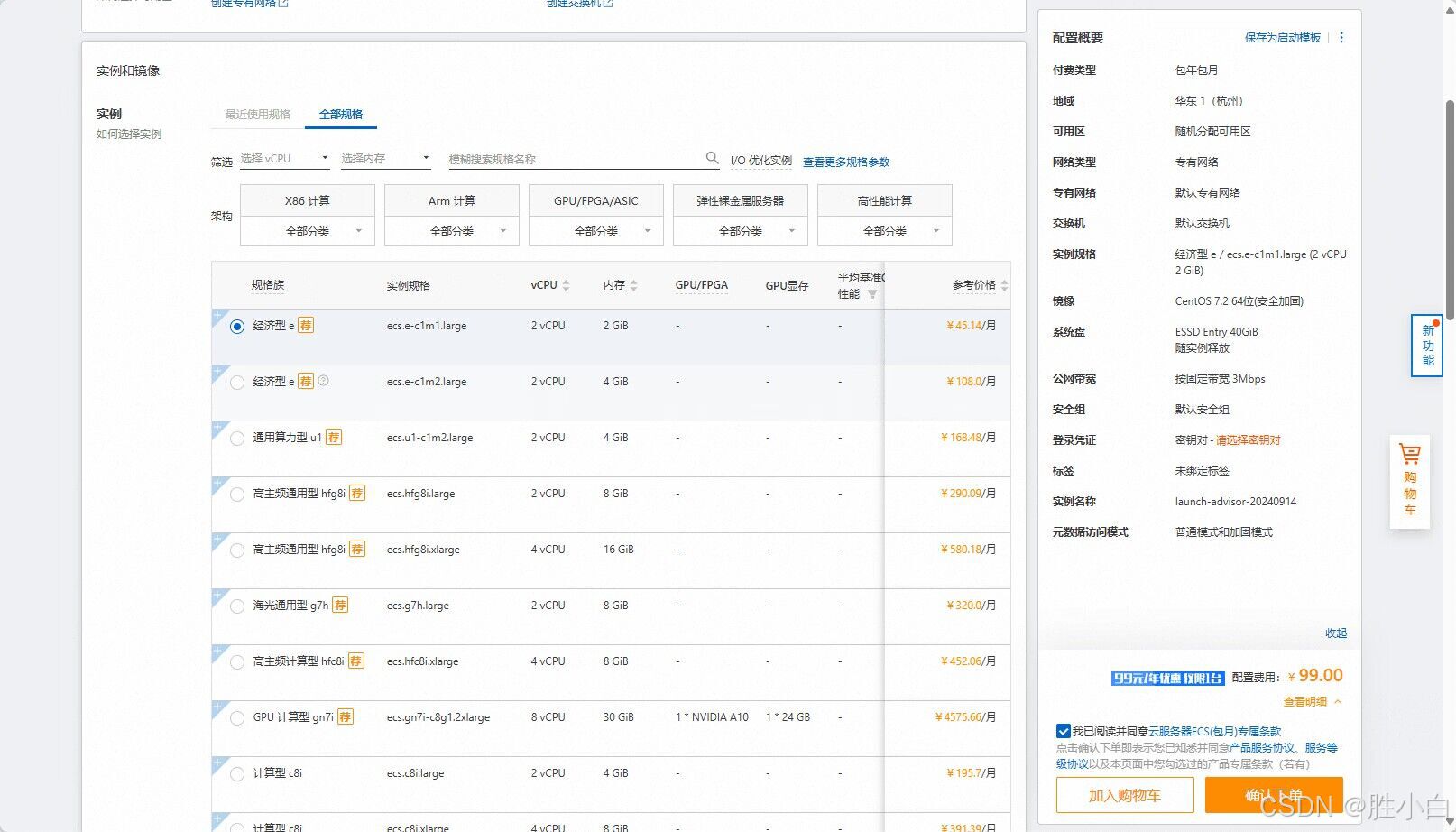Click the 实例规格 column header
Viewport: 1456px width, 832px height.
[x=409, y=285]
